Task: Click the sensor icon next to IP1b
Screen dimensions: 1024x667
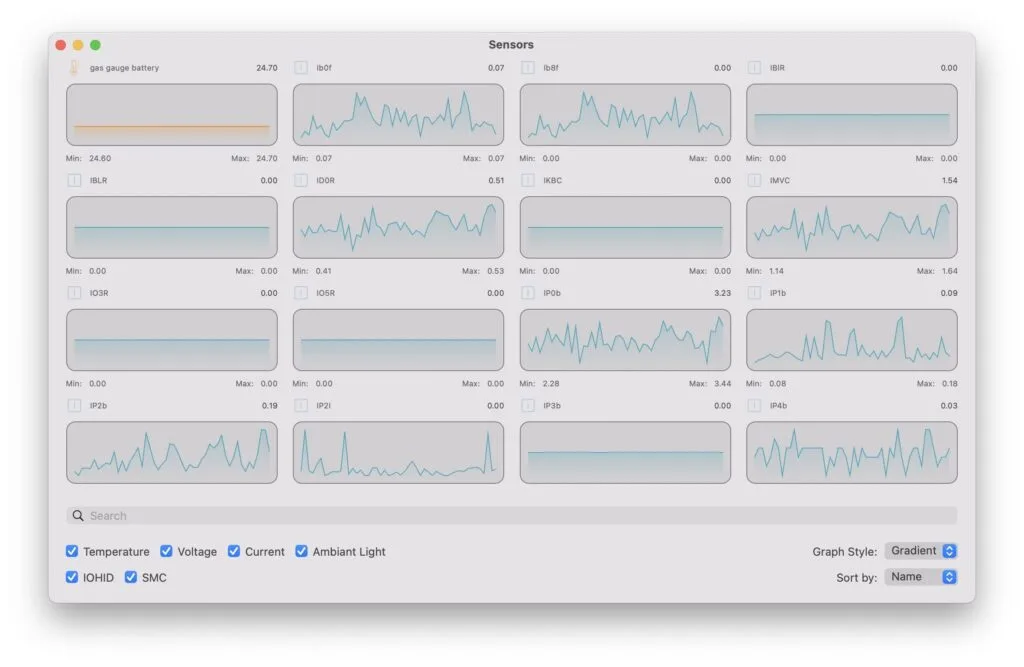Action: click(754, 293)
